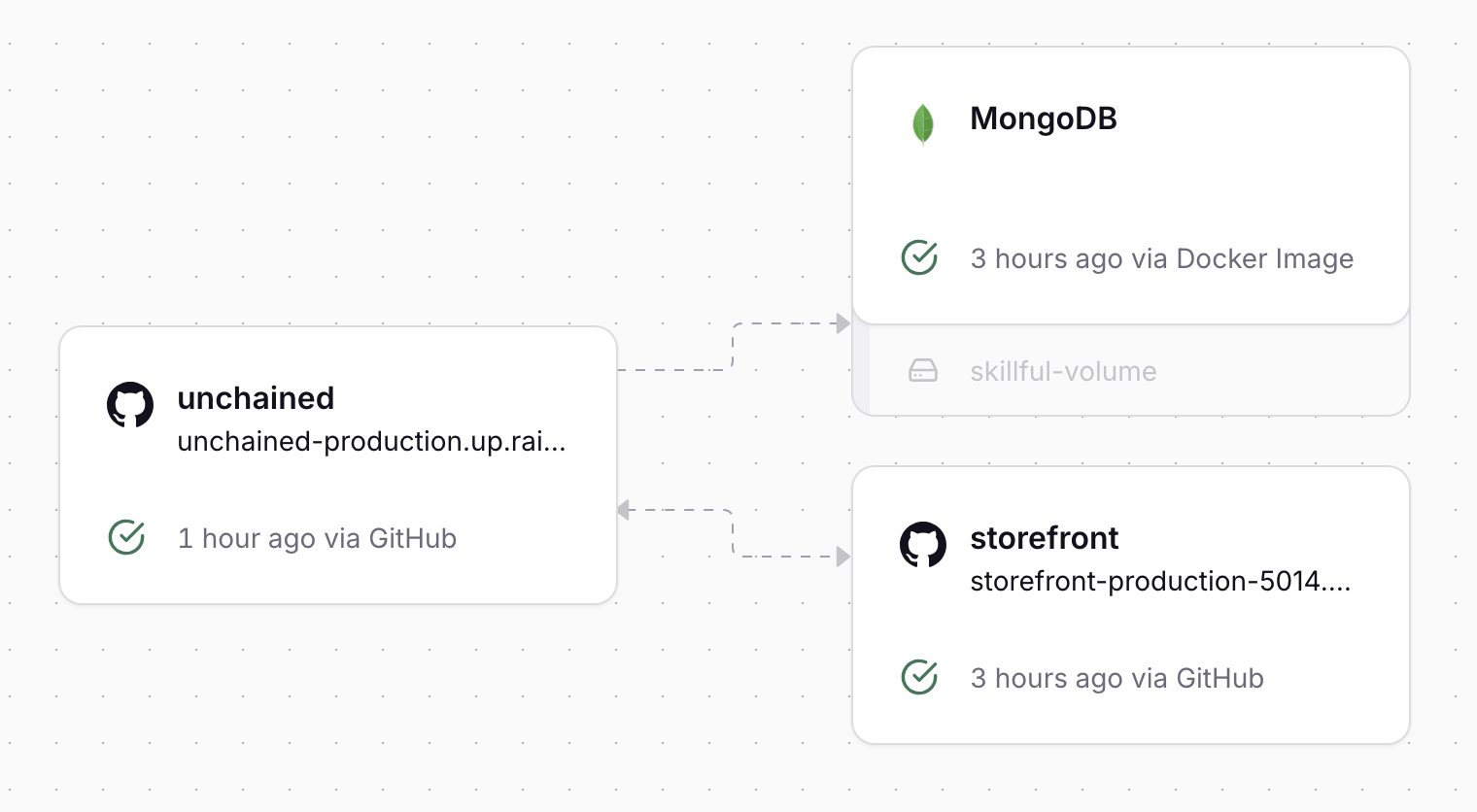Click the volume disk icon beside skillful-volume
Screen dimensions: 1477x812
tap(923, 371)
